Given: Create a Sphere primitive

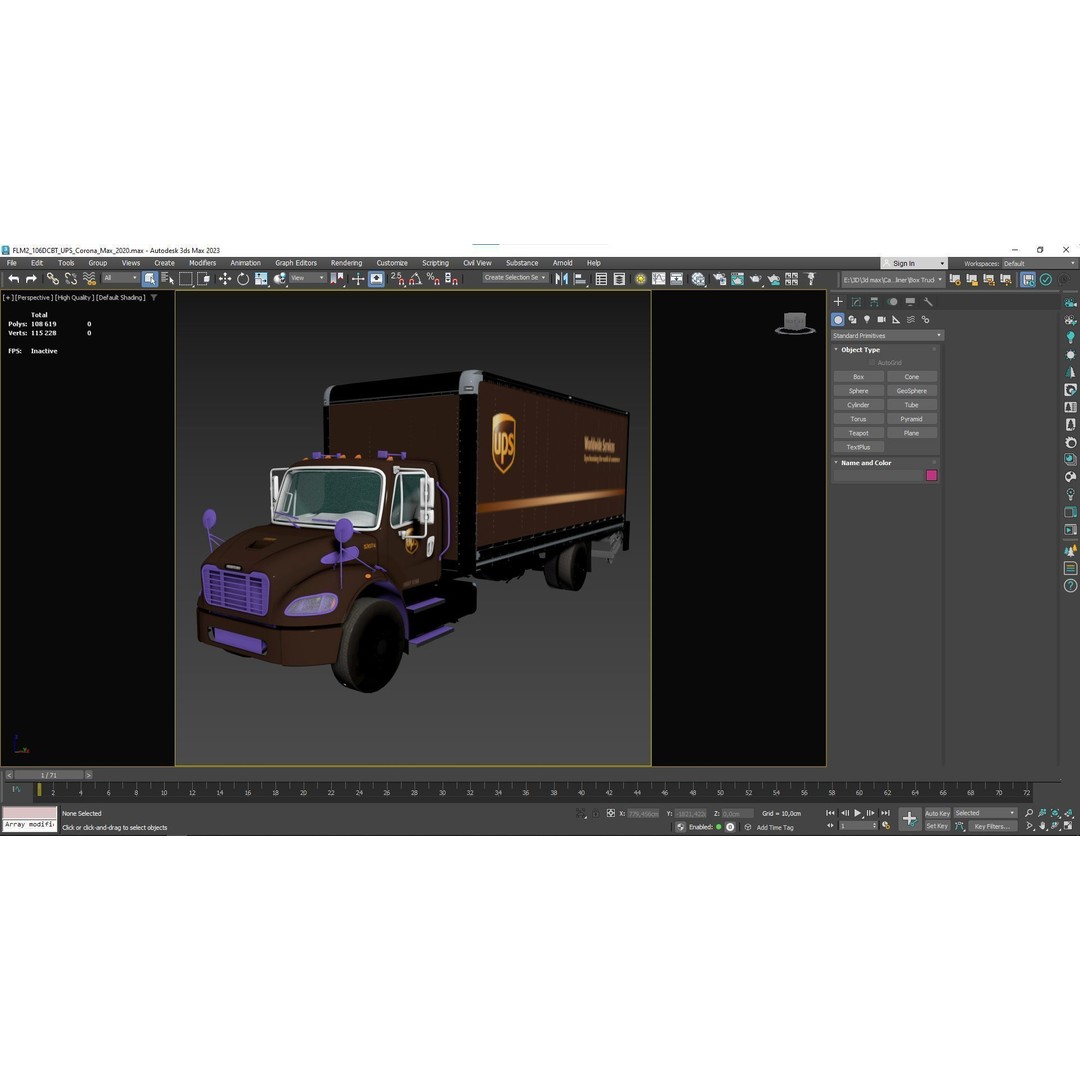Looking at the screenshot, I should pyautogui.click(x=858, y=391).
